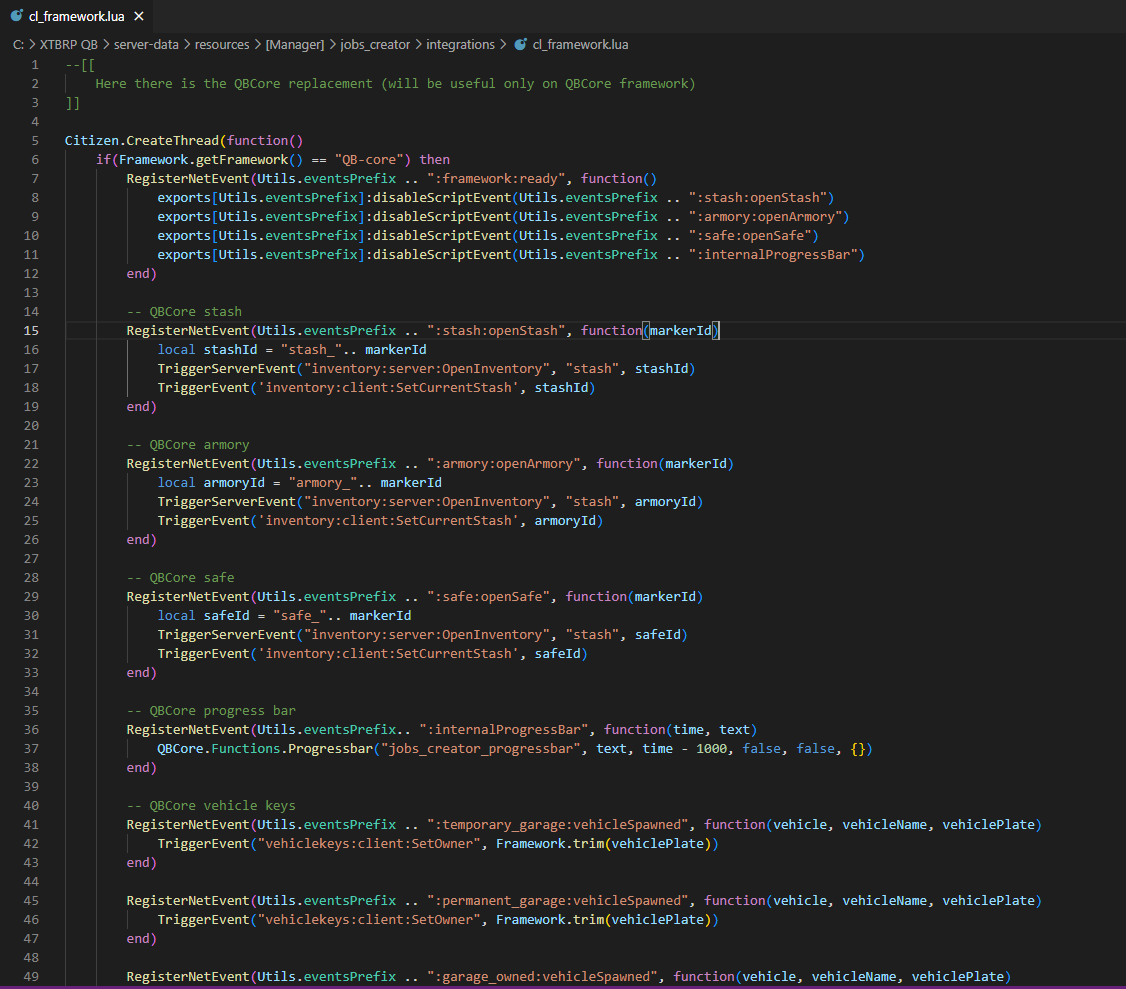Place cursor on Citizen.CreateThread text
This screenshot has width=1126, height=989.
point(141,141)
